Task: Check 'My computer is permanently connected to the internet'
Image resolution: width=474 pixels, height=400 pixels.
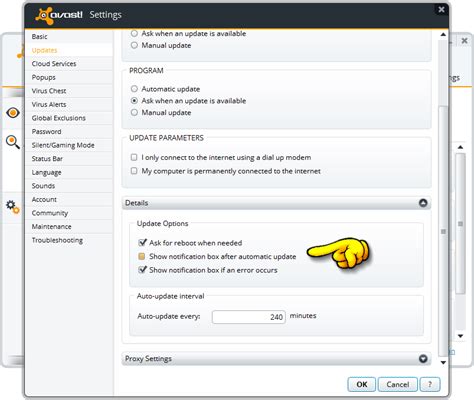Action: [134, 171]
